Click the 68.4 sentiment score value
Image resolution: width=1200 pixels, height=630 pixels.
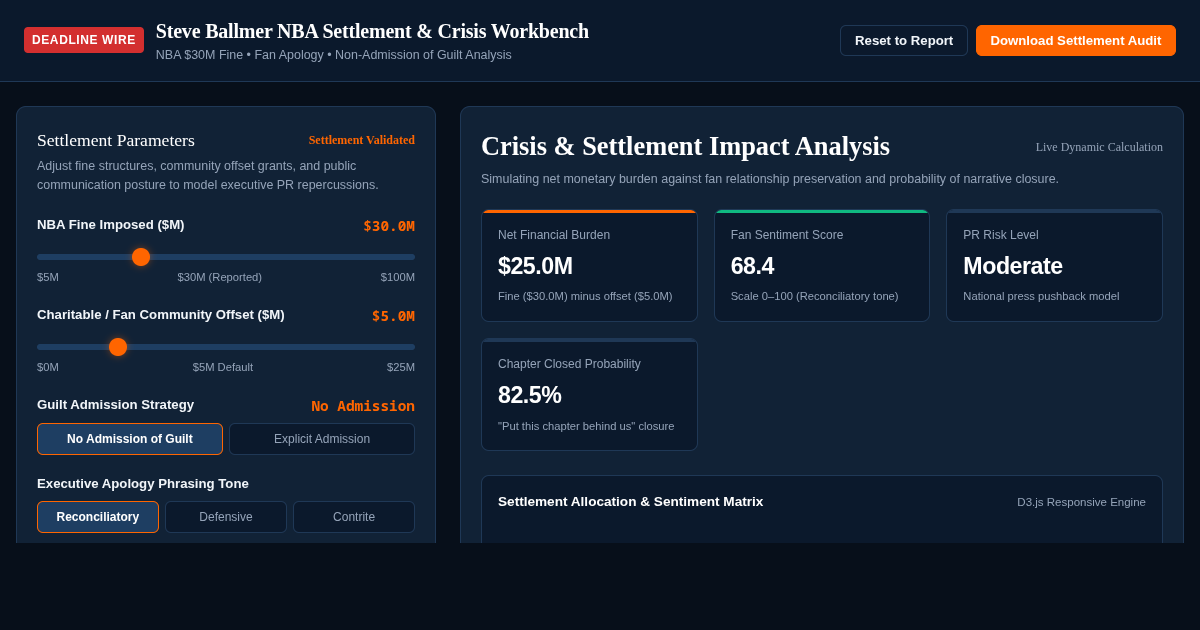pos(752,266)
